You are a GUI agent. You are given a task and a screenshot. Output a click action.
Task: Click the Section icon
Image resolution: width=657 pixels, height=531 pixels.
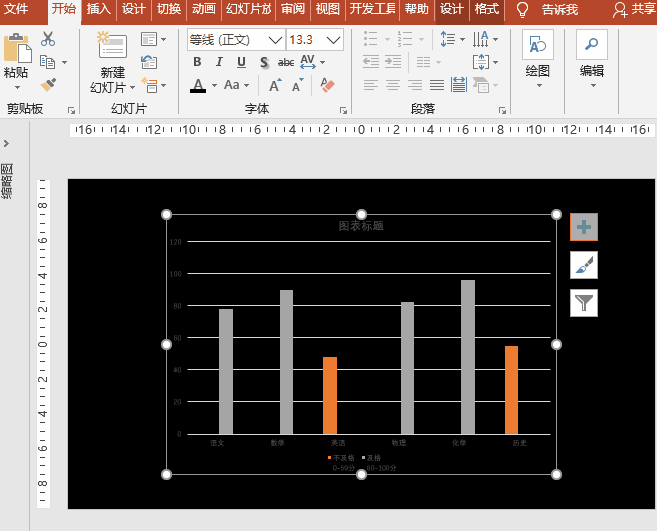point(150,85)
